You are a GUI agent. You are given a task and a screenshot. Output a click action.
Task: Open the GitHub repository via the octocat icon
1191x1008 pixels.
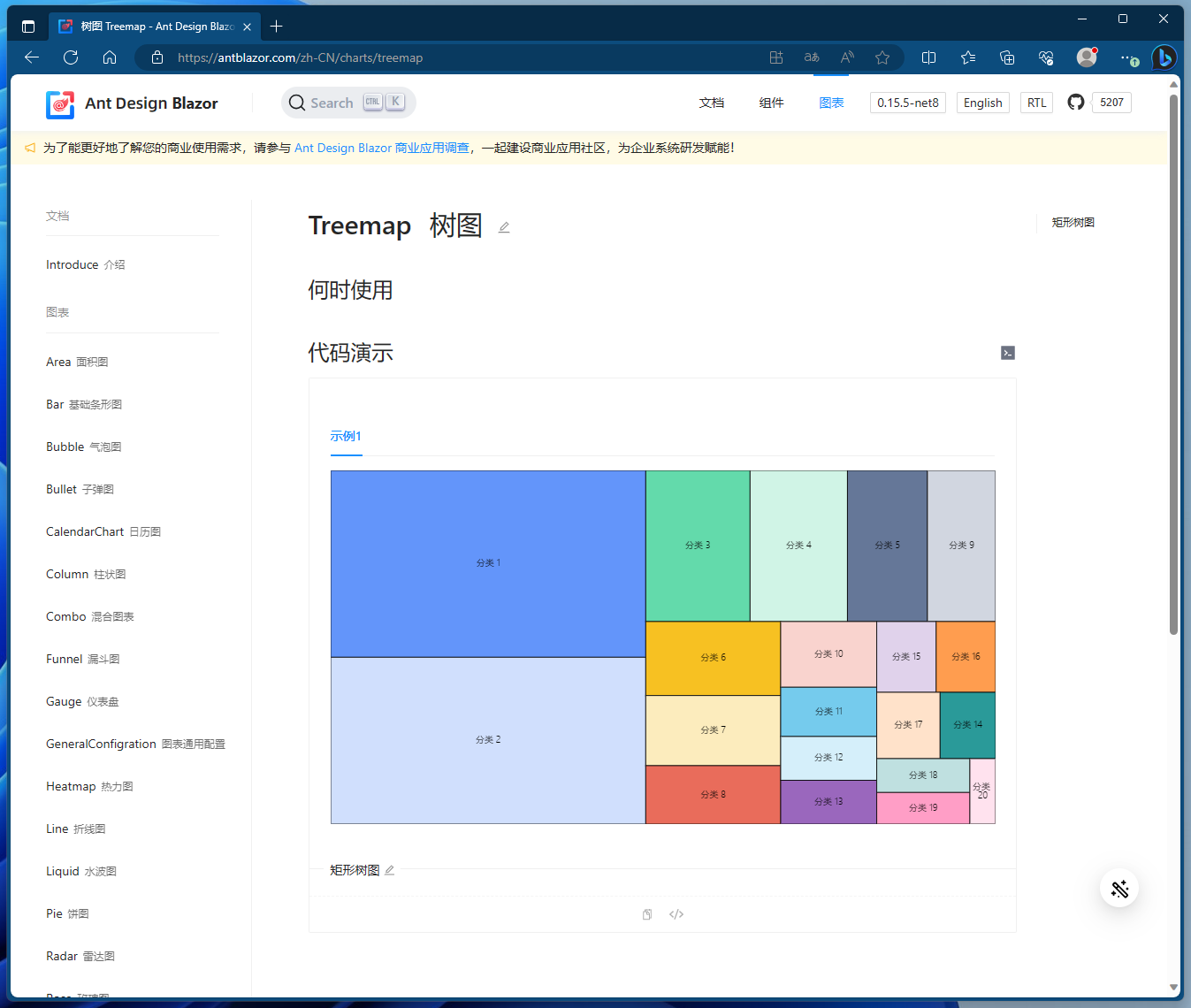pos(1075,102)
